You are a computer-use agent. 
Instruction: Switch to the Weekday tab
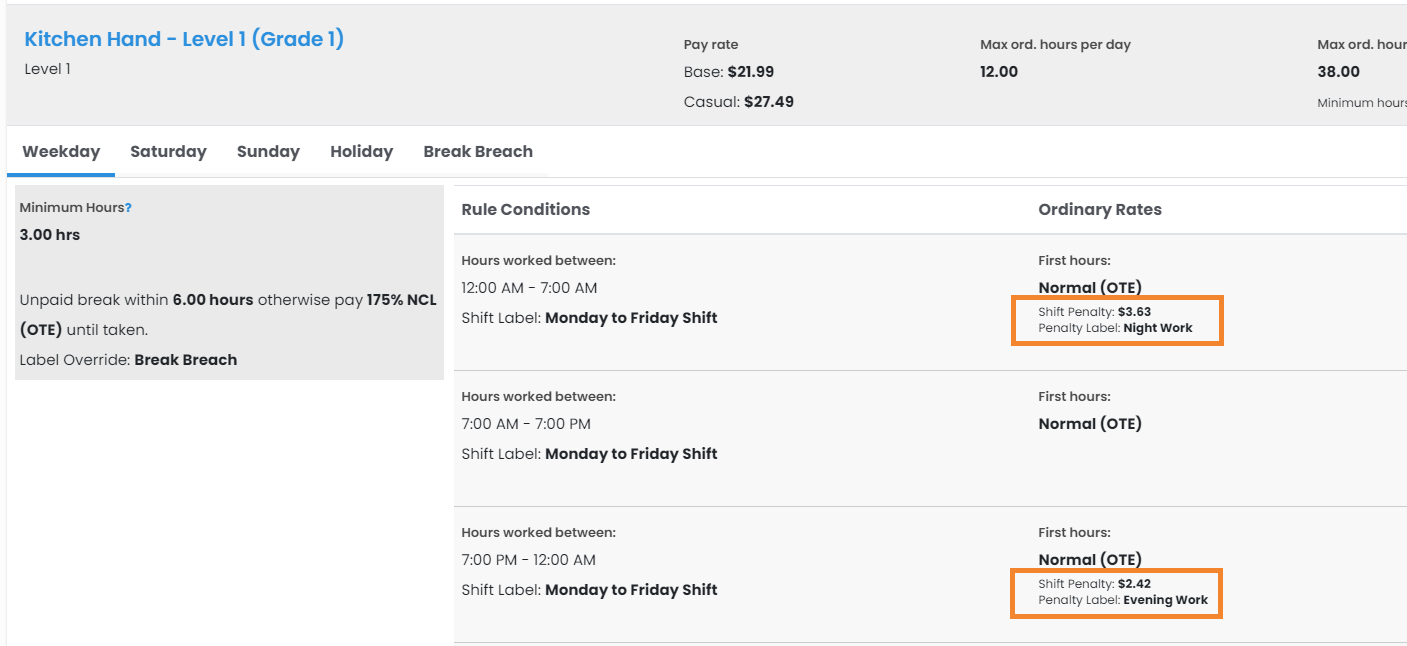tap(61, 152)
